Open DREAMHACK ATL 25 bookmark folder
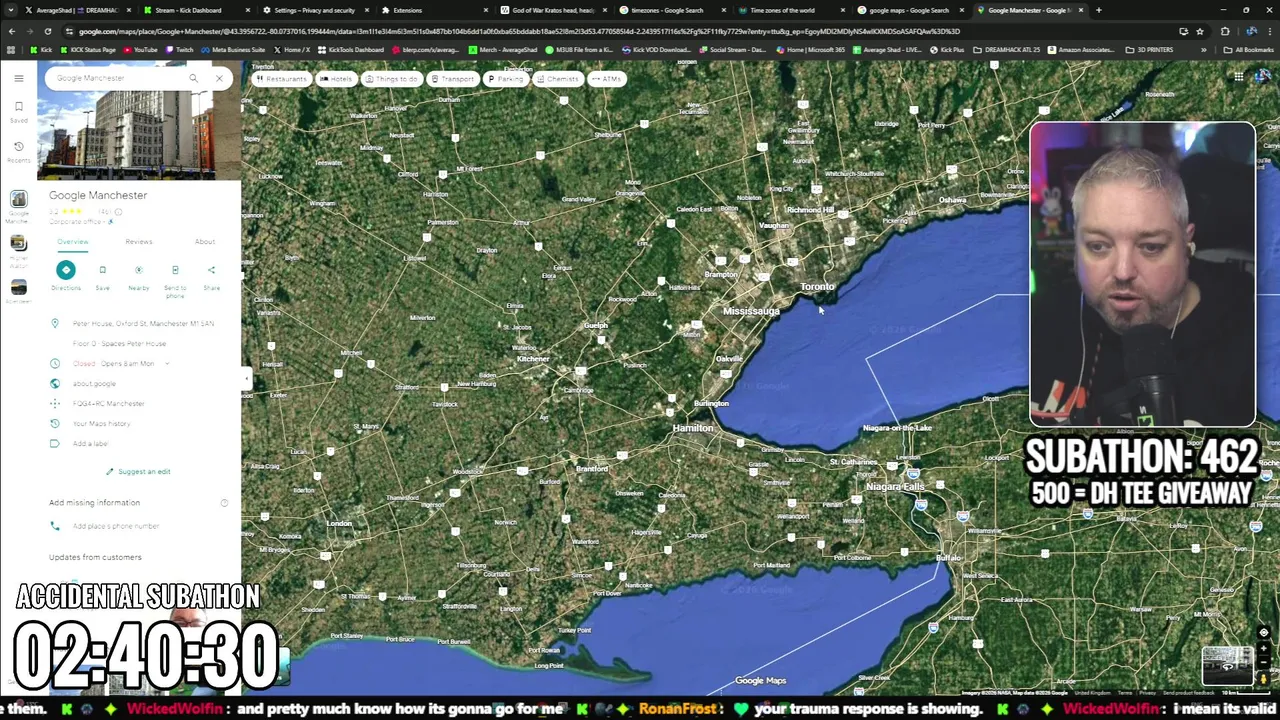This screenshot has width=1280, height=720. (1006, 50)
